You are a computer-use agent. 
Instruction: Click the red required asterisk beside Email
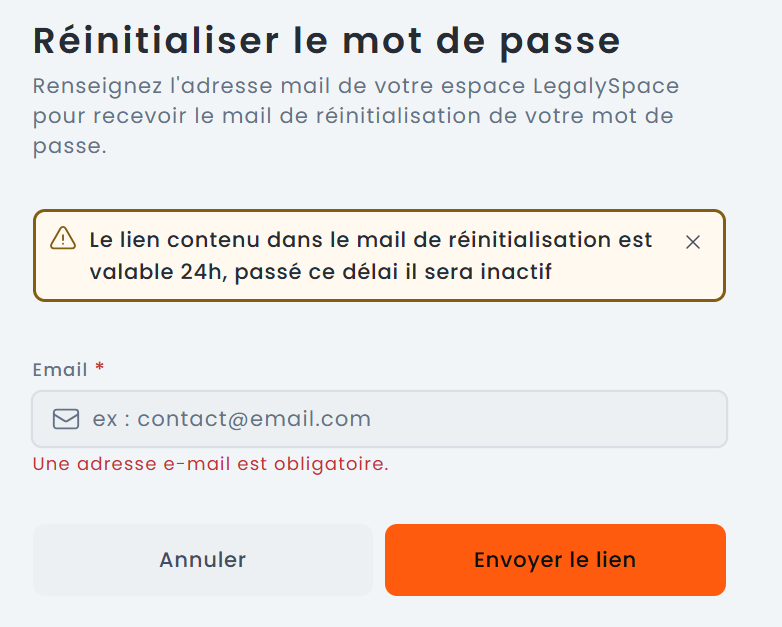click(99, 369)
